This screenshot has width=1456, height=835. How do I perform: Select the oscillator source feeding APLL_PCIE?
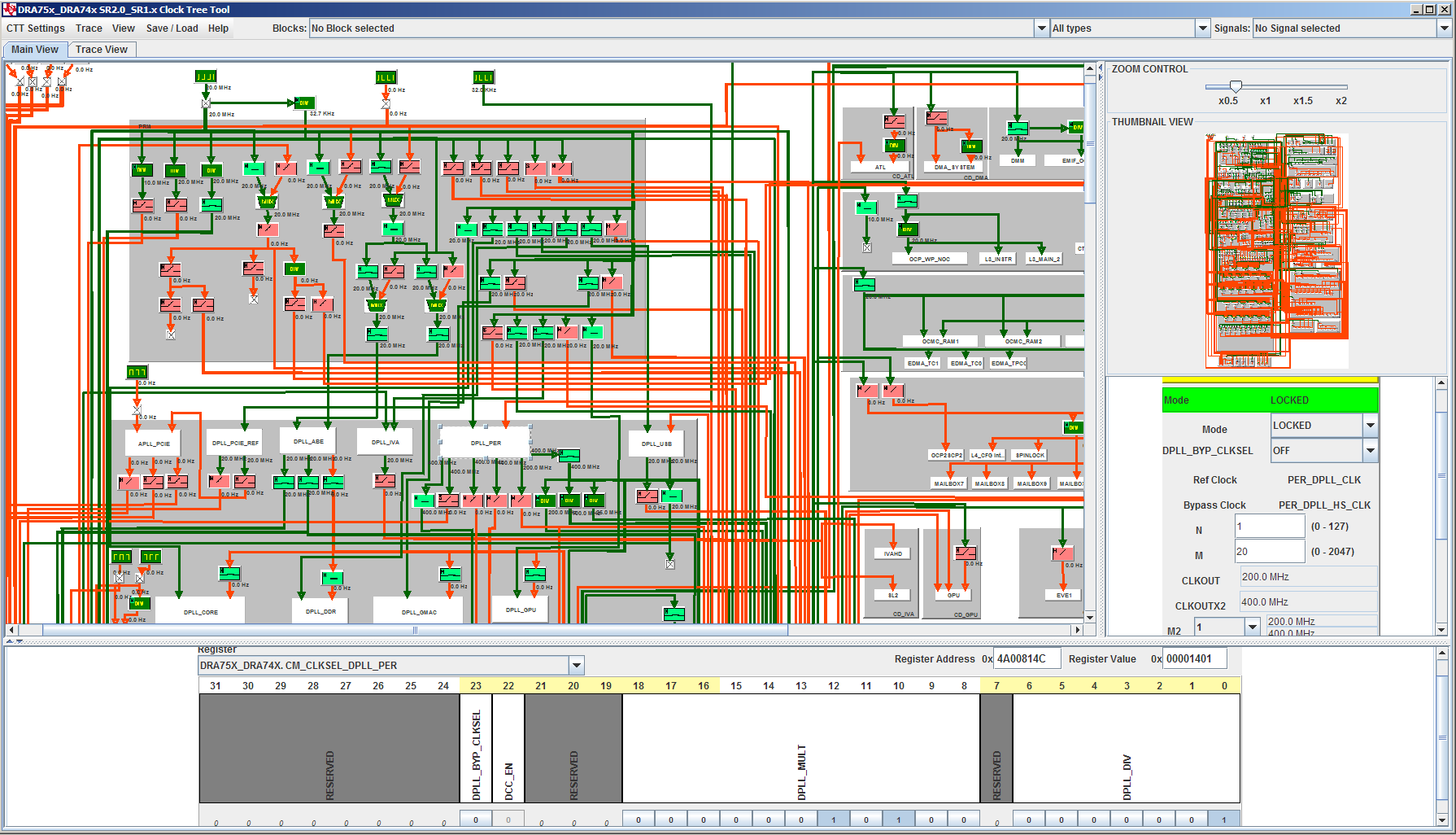pos(137,372)
